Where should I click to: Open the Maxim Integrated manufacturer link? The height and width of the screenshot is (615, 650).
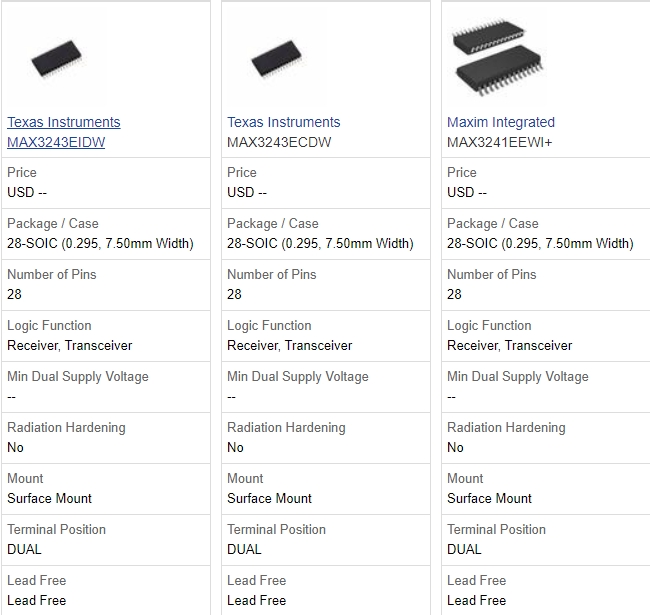[x=500, y=122]
